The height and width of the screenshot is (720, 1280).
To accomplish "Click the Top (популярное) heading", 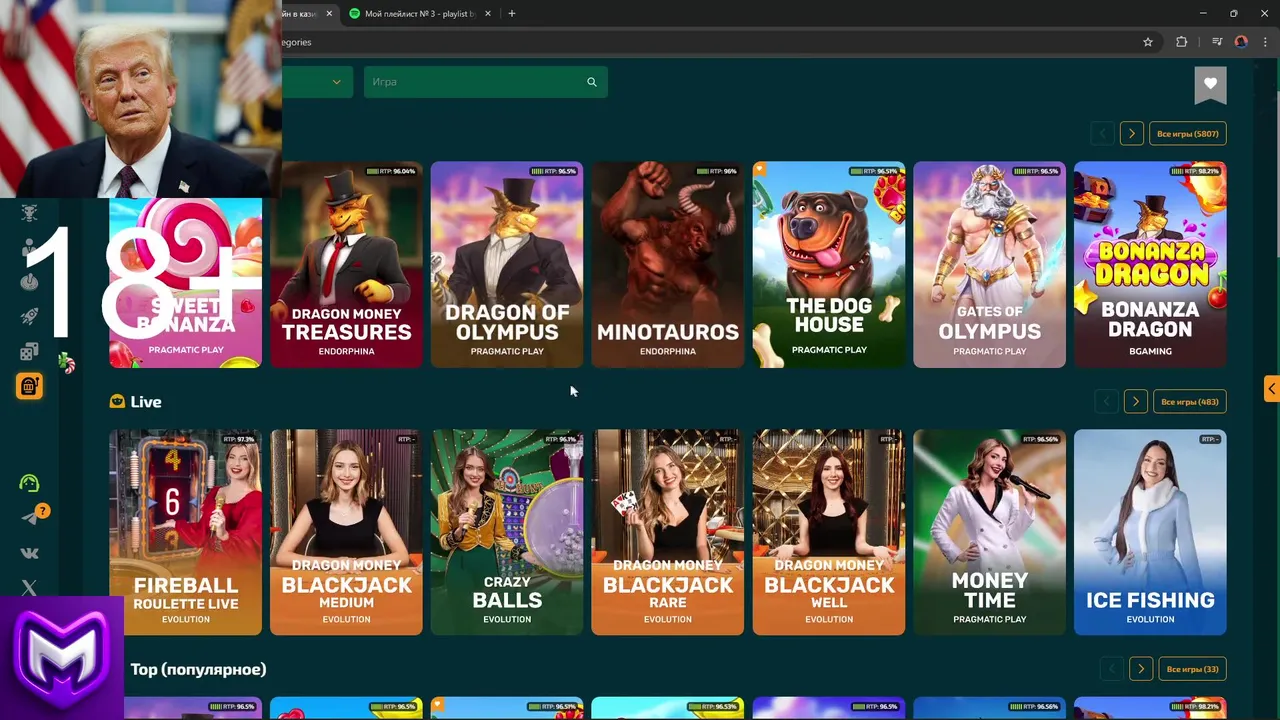I will click(198, 669).
